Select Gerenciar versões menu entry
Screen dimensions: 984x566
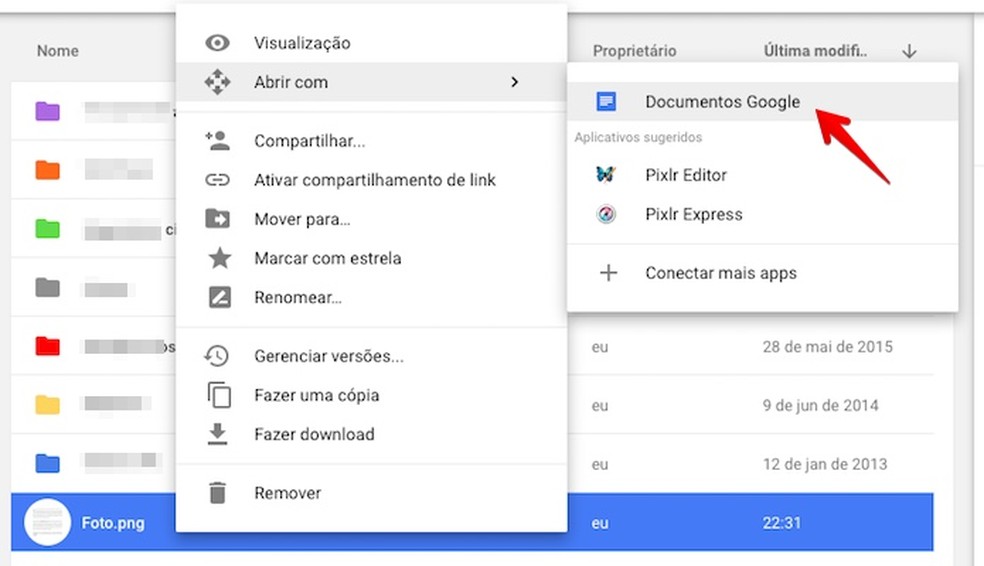(x=328, y=356)
